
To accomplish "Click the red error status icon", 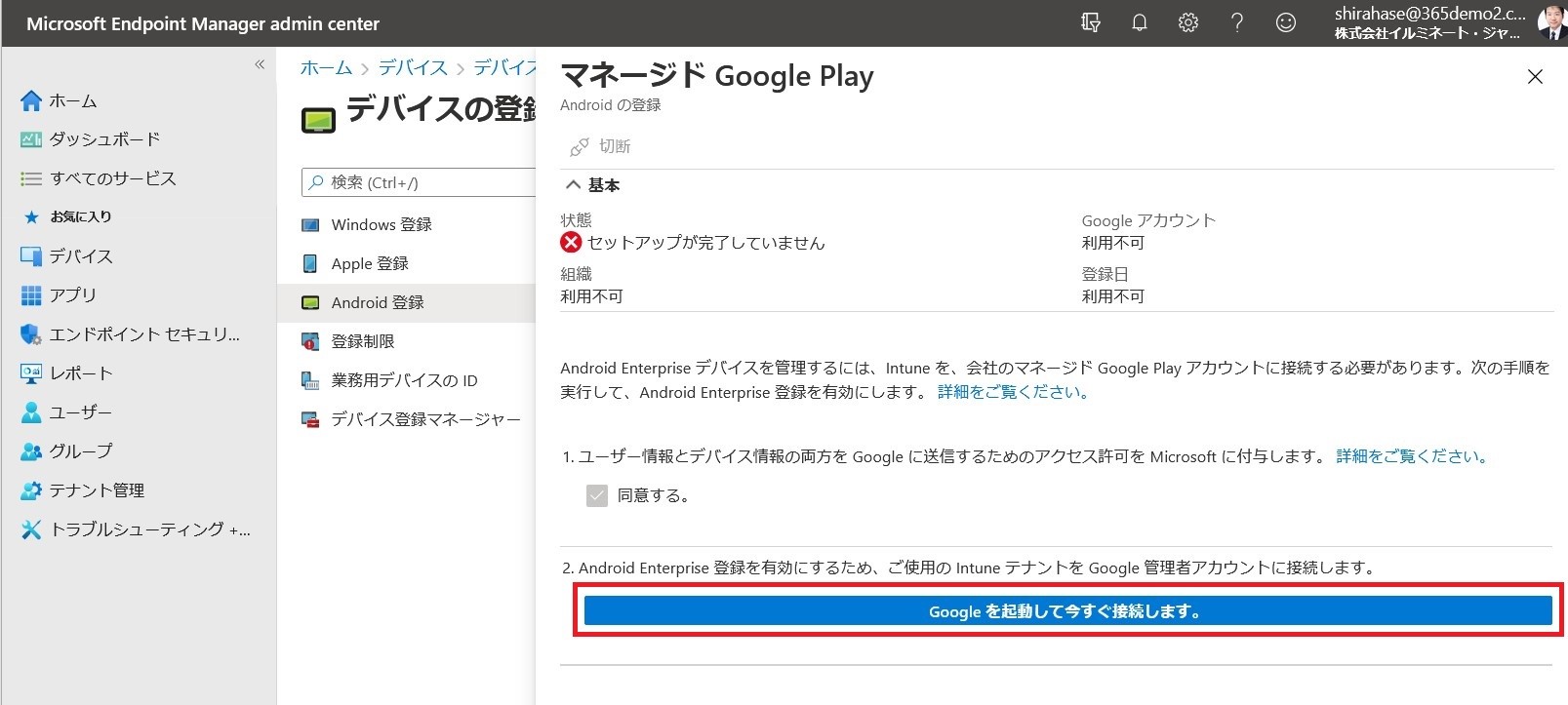I will [571, 243].
